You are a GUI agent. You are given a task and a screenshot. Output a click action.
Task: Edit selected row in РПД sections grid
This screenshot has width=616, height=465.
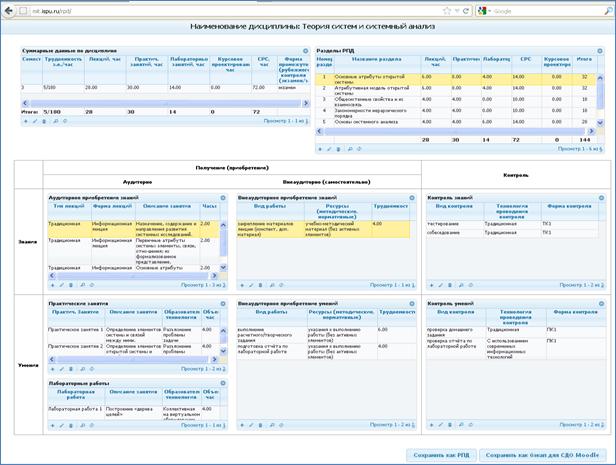coord(329,149)
